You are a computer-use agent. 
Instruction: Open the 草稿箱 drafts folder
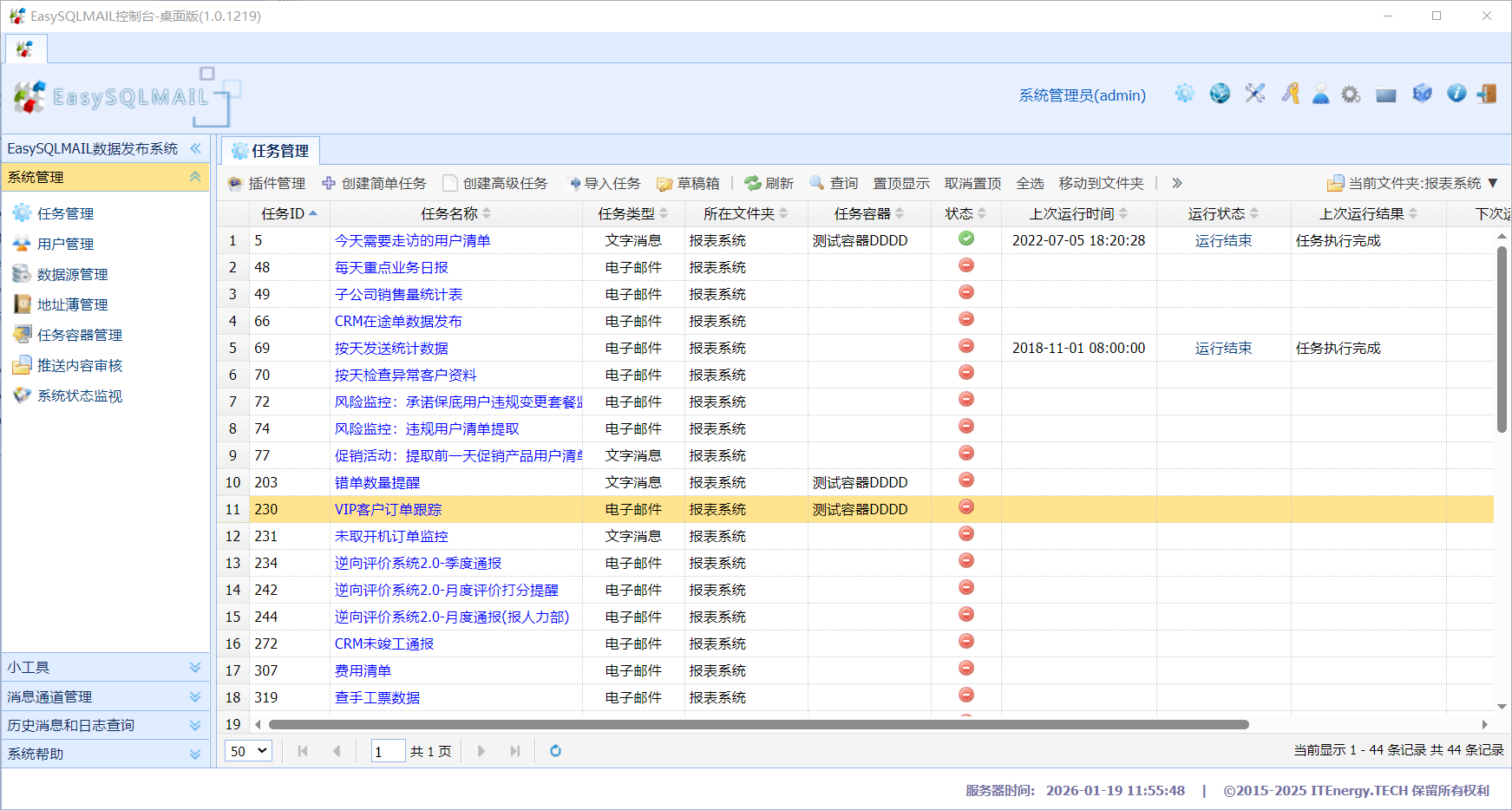pos(689,183)
